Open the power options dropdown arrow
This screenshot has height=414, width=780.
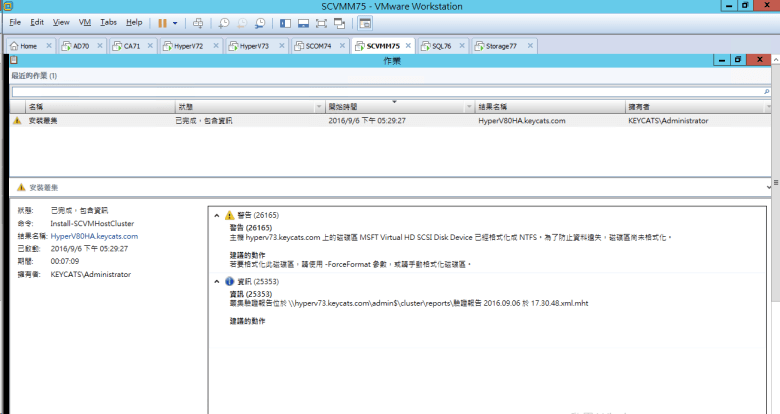176,22
